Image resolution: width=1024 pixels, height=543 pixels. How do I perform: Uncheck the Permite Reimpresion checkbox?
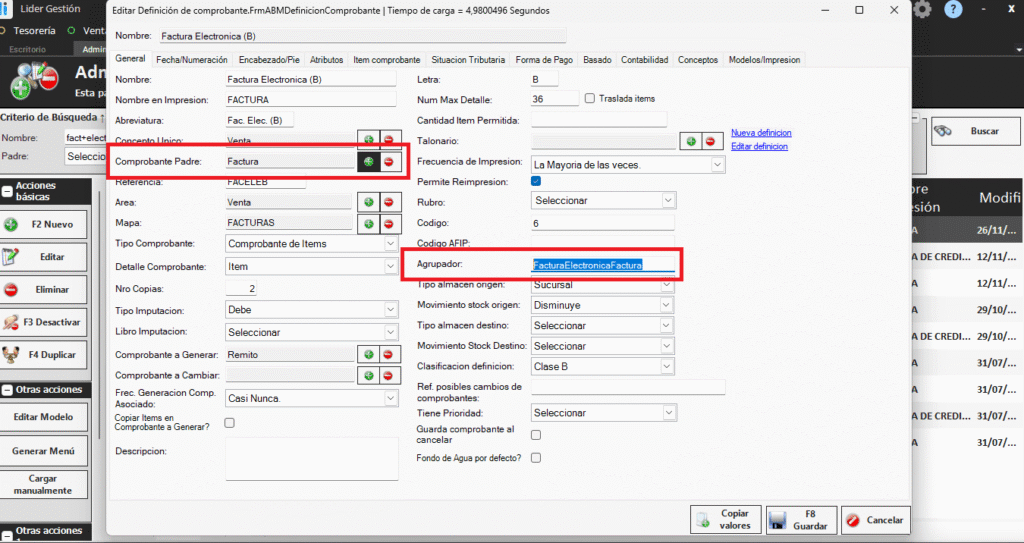pos(536,182)
